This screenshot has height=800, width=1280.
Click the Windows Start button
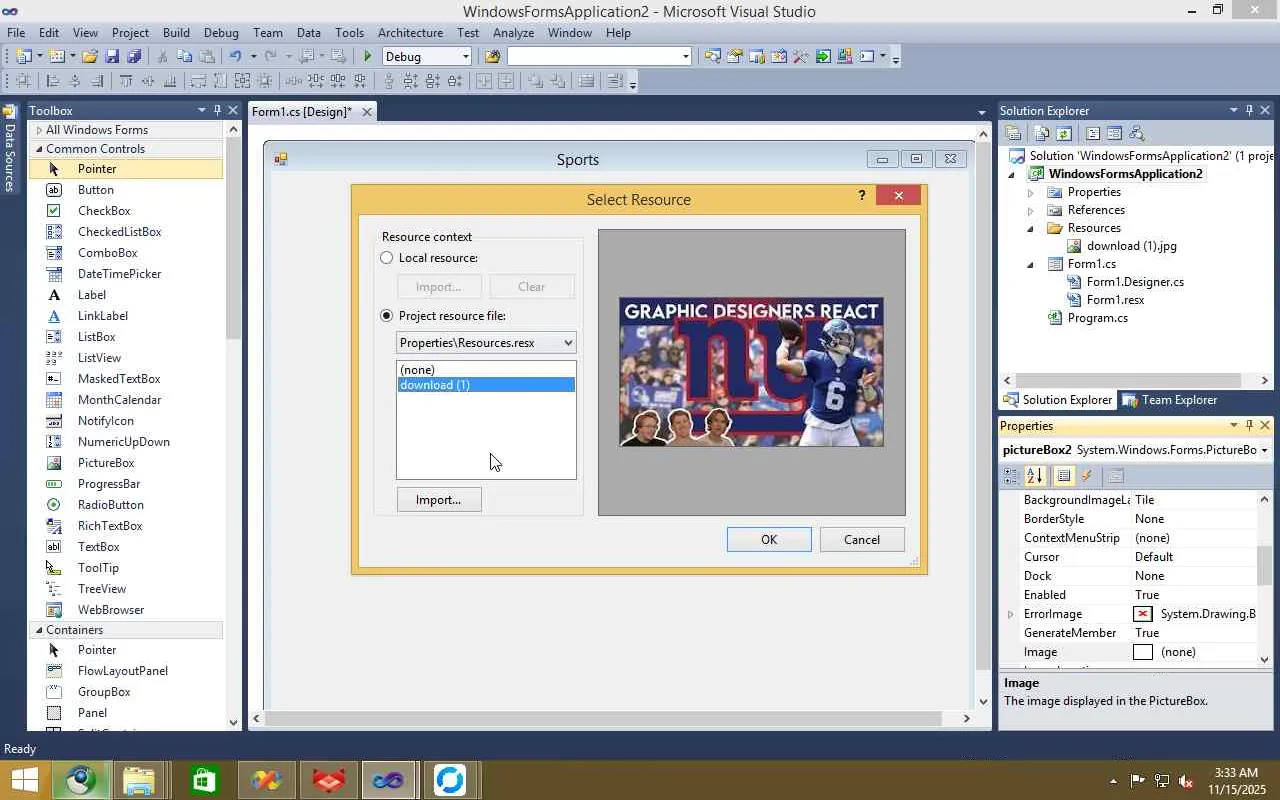pyautogui.click(x=24, y=780)
